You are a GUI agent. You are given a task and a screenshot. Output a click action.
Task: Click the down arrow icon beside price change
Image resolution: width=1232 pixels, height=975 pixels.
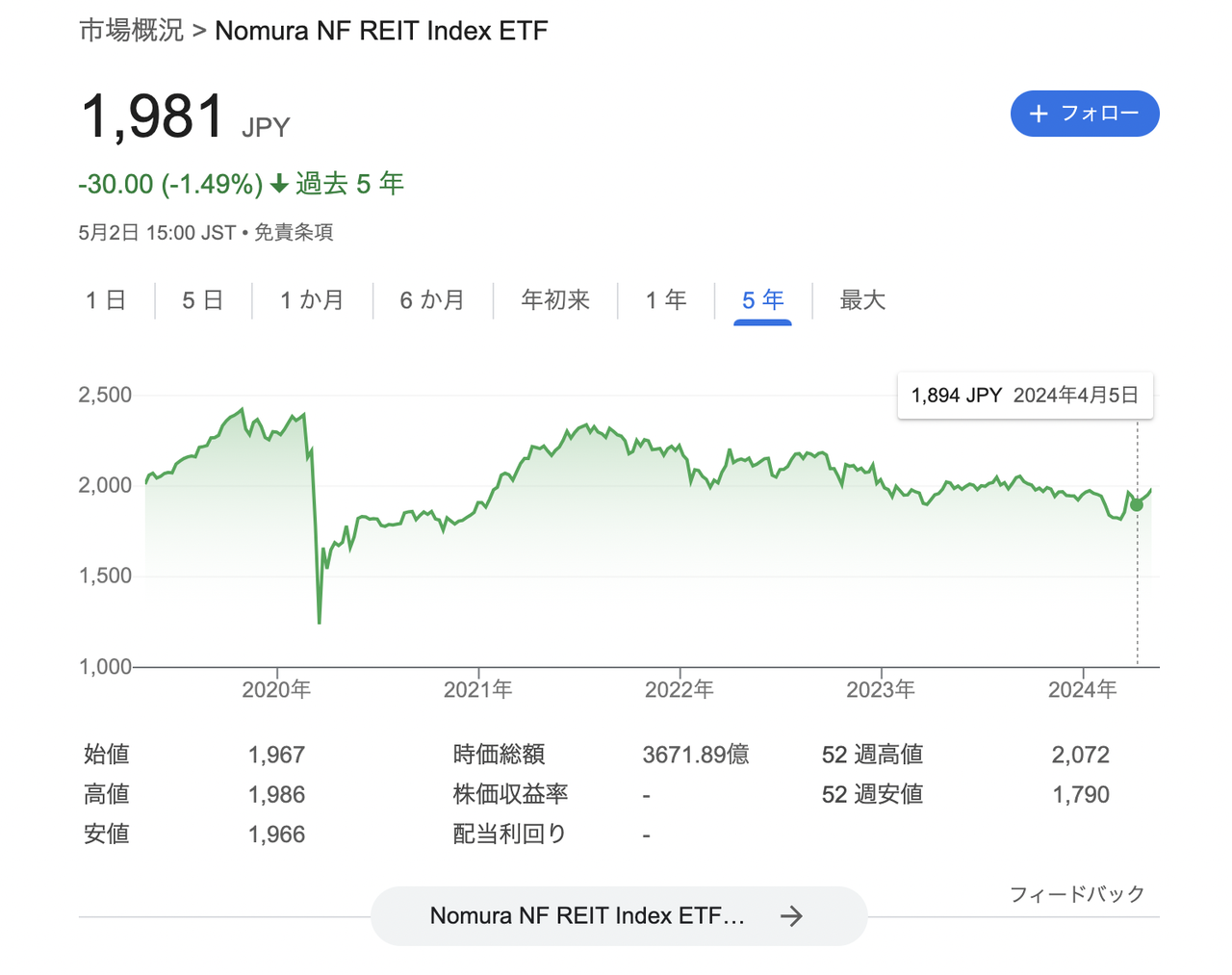pos(279,184)
